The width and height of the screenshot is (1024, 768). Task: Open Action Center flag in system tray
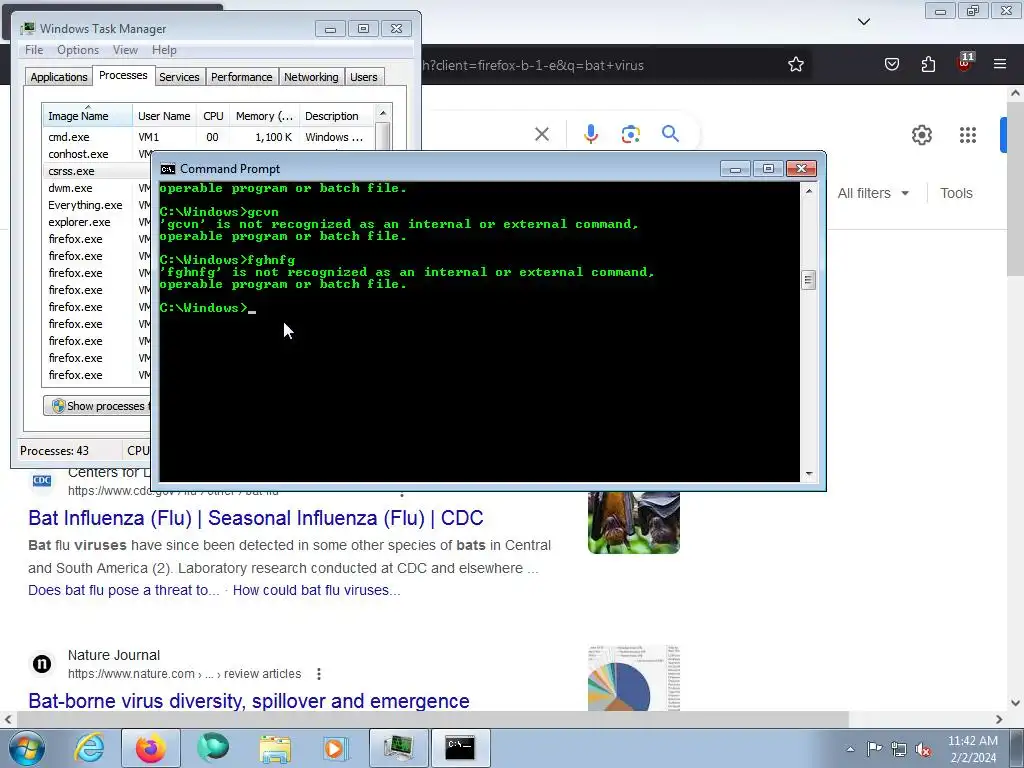(874, 748)
